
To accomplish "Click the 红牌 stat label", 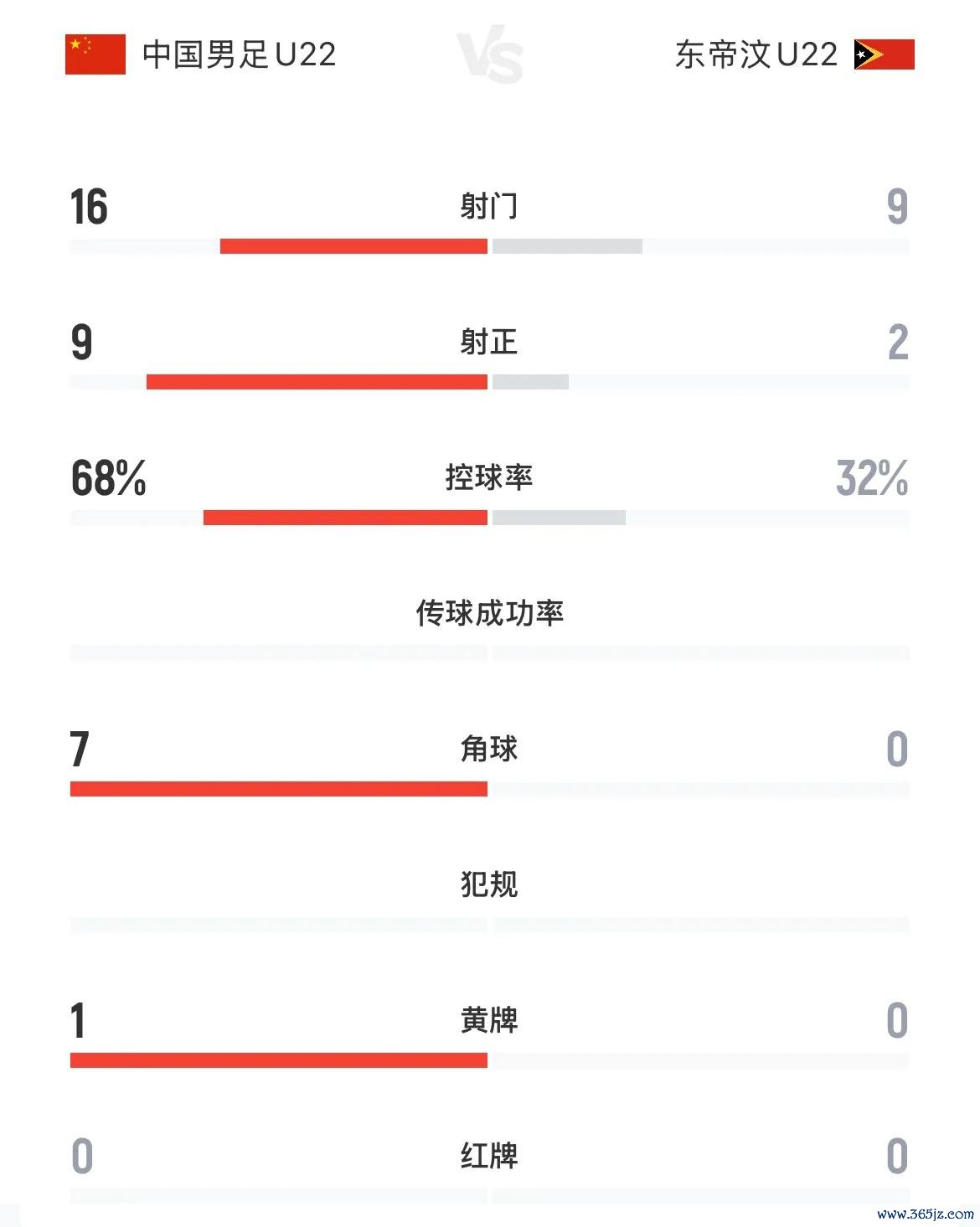I will [x=489, y=1156].
